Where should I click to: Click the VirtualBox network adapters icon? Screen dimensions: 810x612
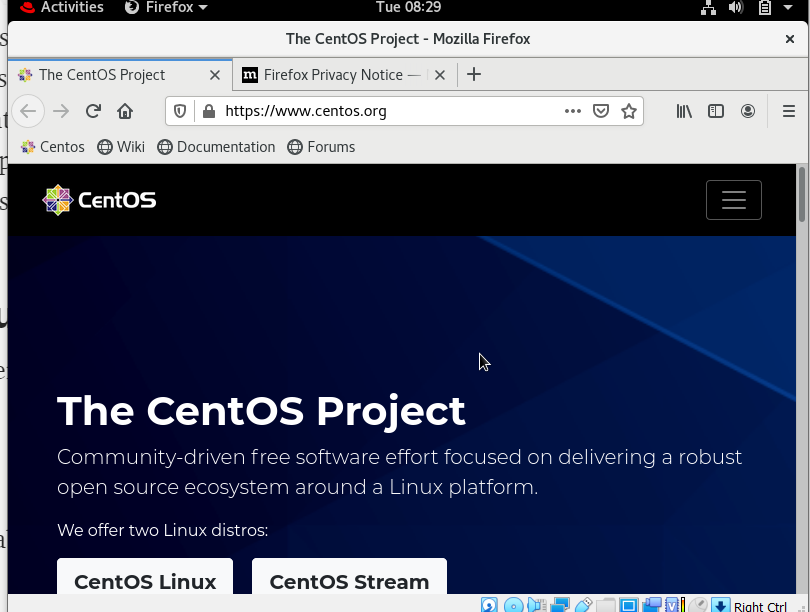point(560,605)
